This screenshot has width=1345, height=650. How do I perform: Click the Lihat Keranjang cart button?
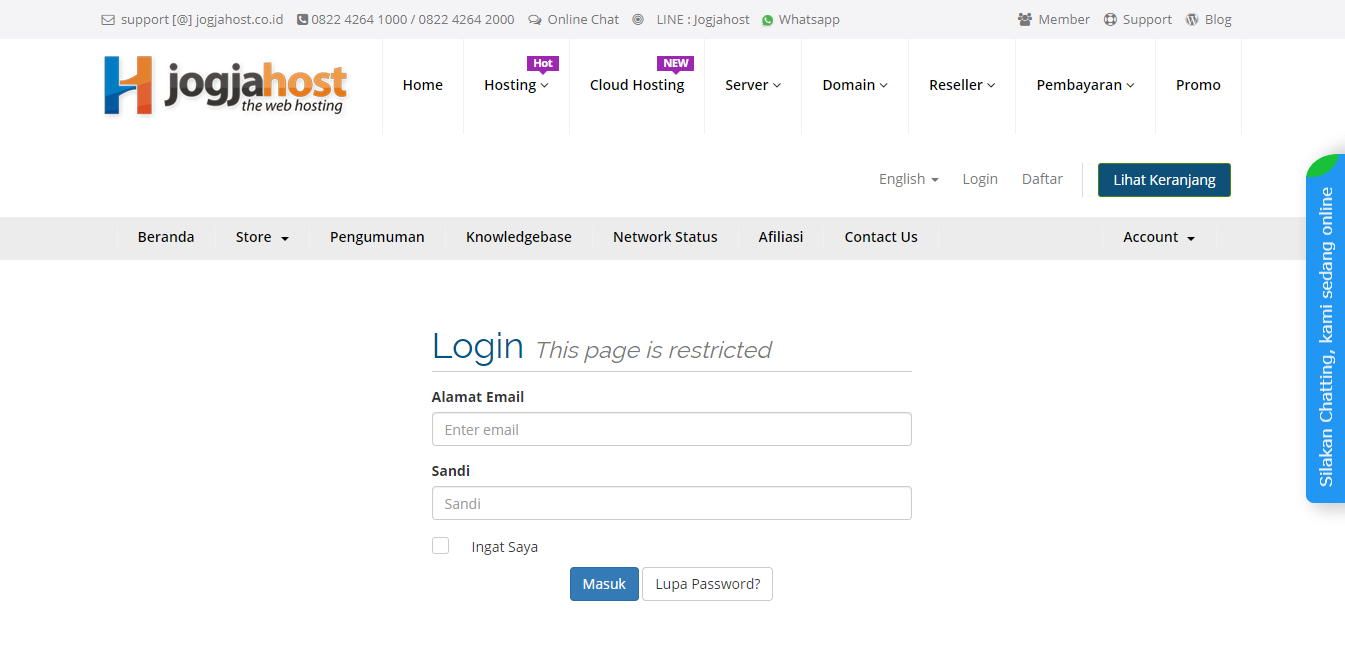pyautogui.click(x=1164, y=180)
